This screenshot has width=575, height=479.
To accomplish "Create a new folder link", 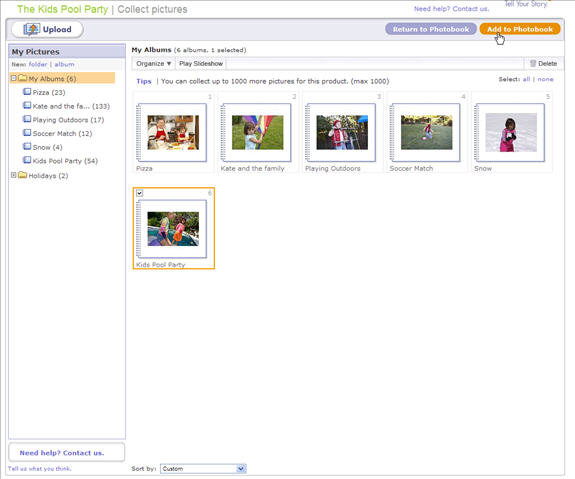I will (38, 64).
